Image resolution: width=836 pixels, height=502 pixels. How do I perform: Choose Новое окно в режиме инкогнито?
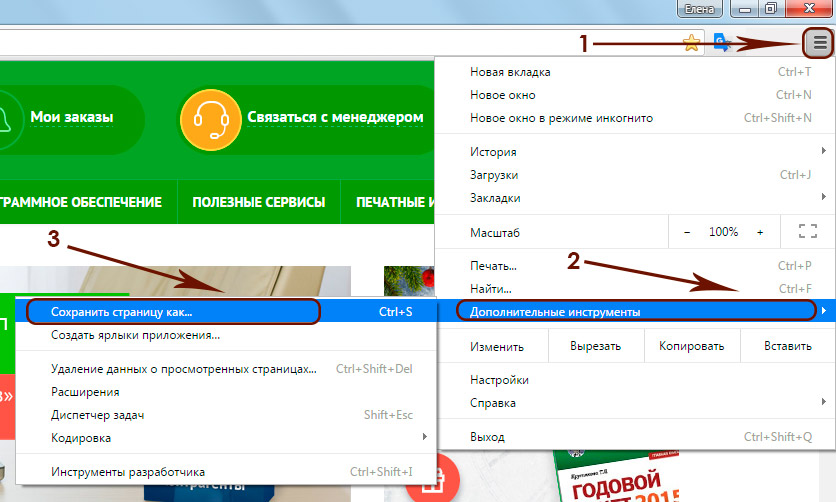(561, 118)
